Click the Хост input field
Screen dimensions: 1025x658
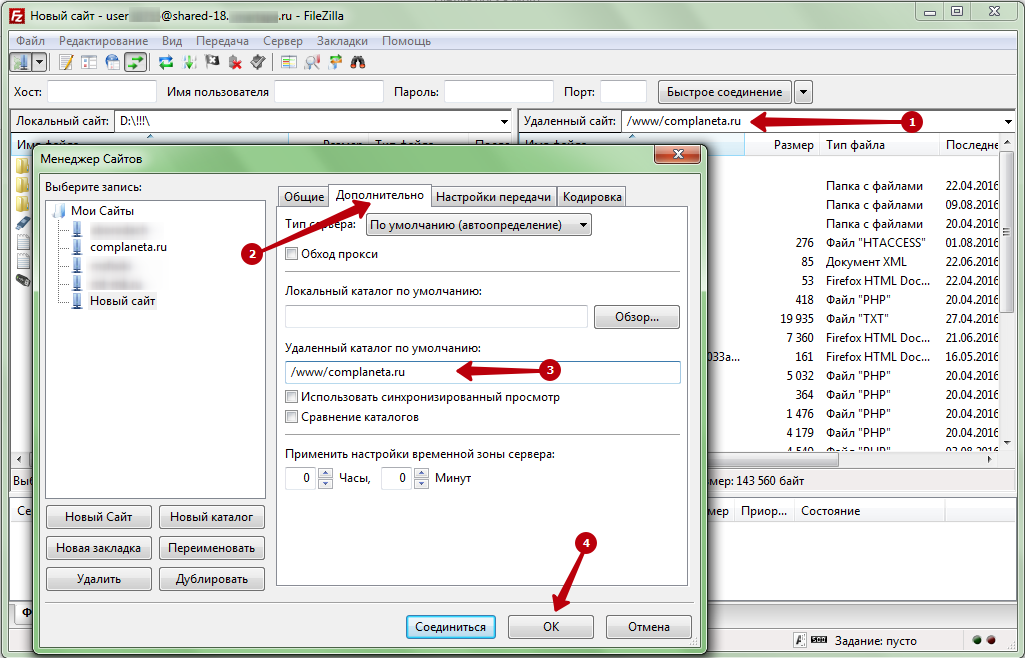(102, 92)
